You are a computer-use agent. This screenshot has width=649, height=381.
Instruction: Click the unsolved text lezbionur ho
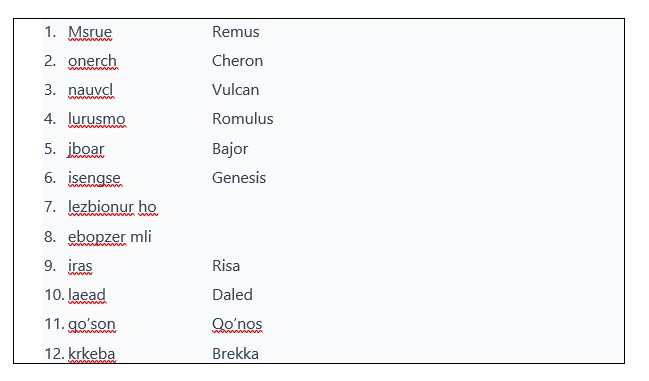[112, 207]
